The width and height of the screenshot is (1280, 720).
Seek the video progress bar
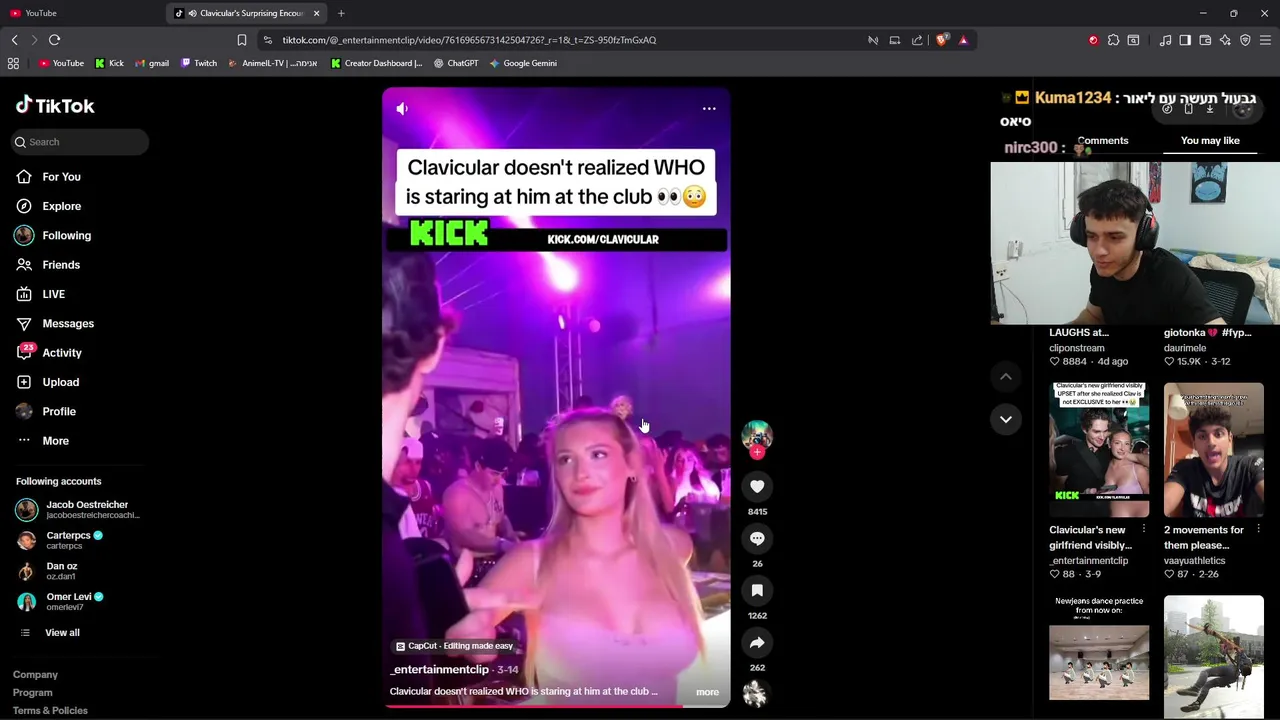(556, 706)
